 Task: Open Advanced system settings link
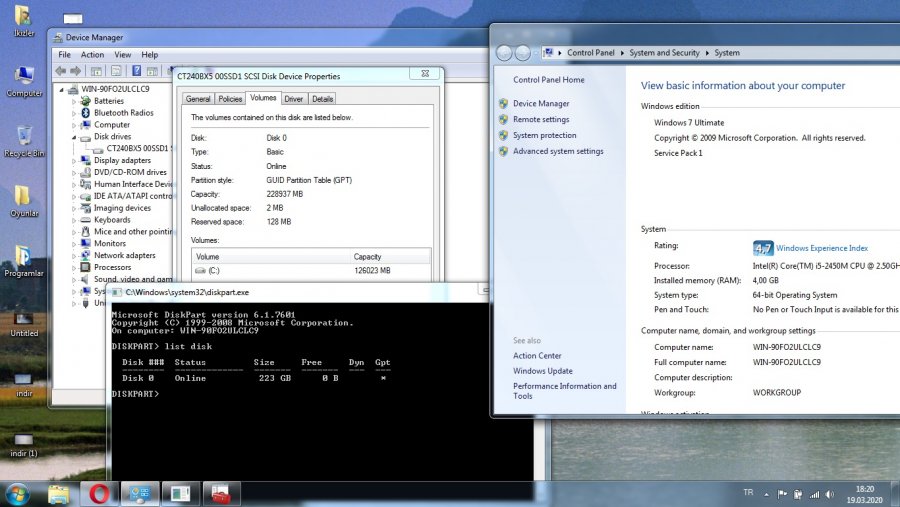point(558,152)
